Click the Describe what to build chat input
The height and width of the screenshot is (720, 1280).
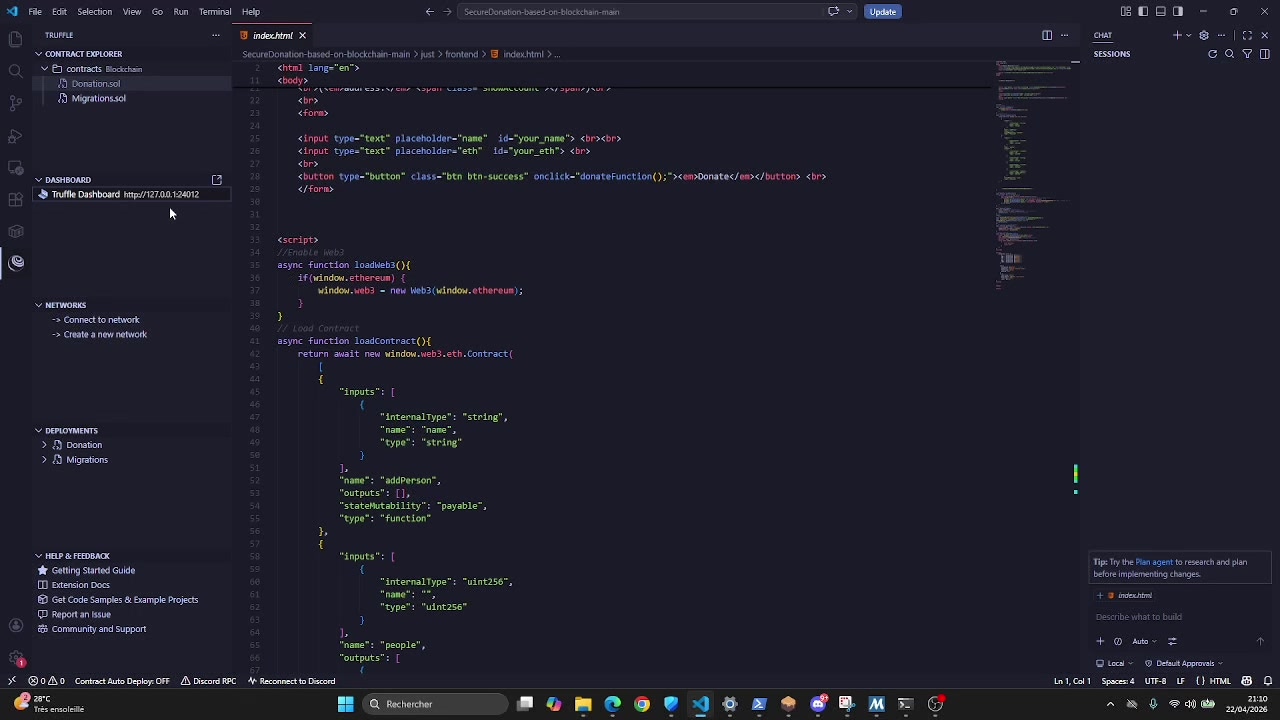(1179, 617)
